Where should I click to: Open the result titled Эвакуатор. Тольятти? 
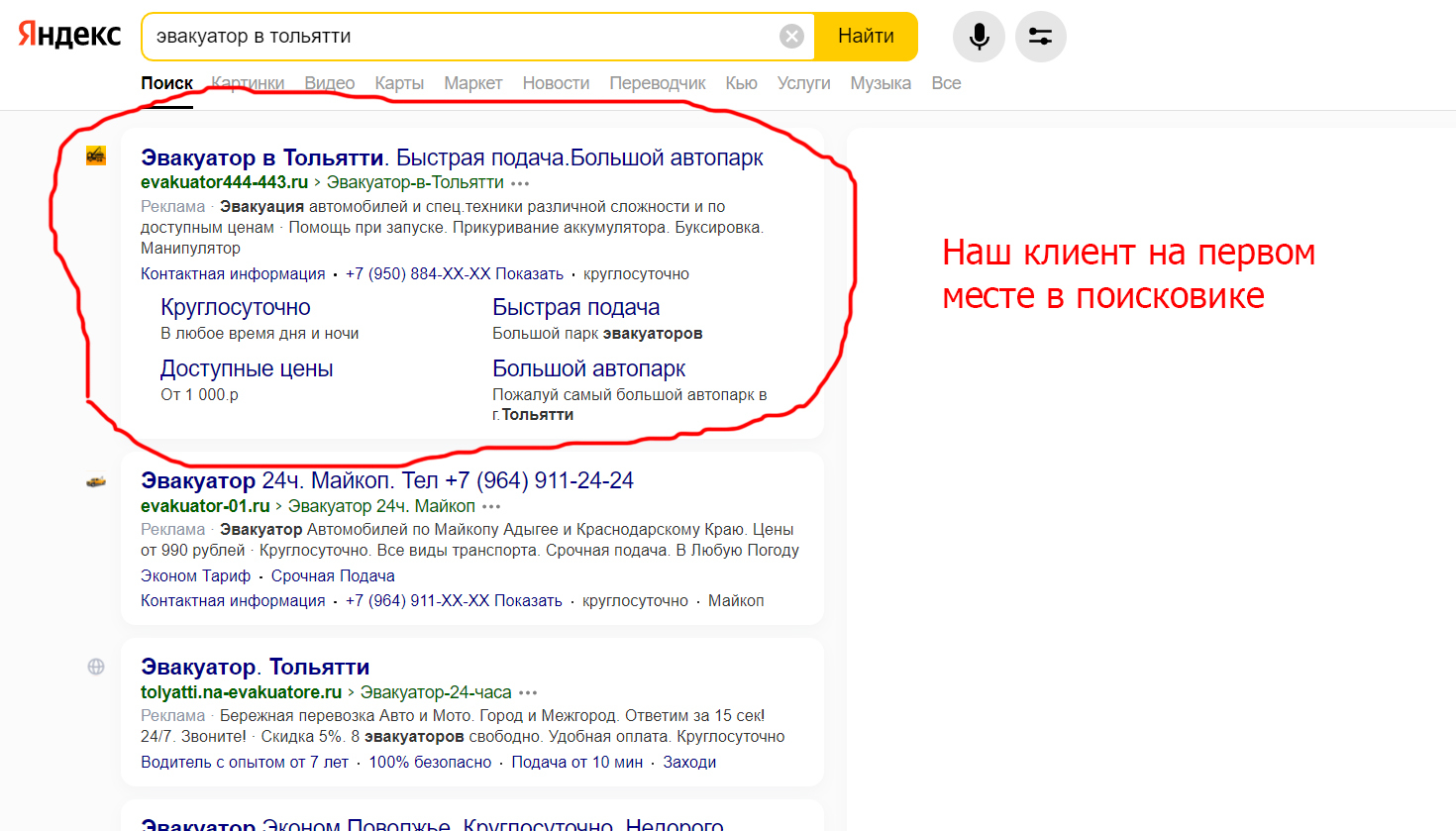point(255,667)
